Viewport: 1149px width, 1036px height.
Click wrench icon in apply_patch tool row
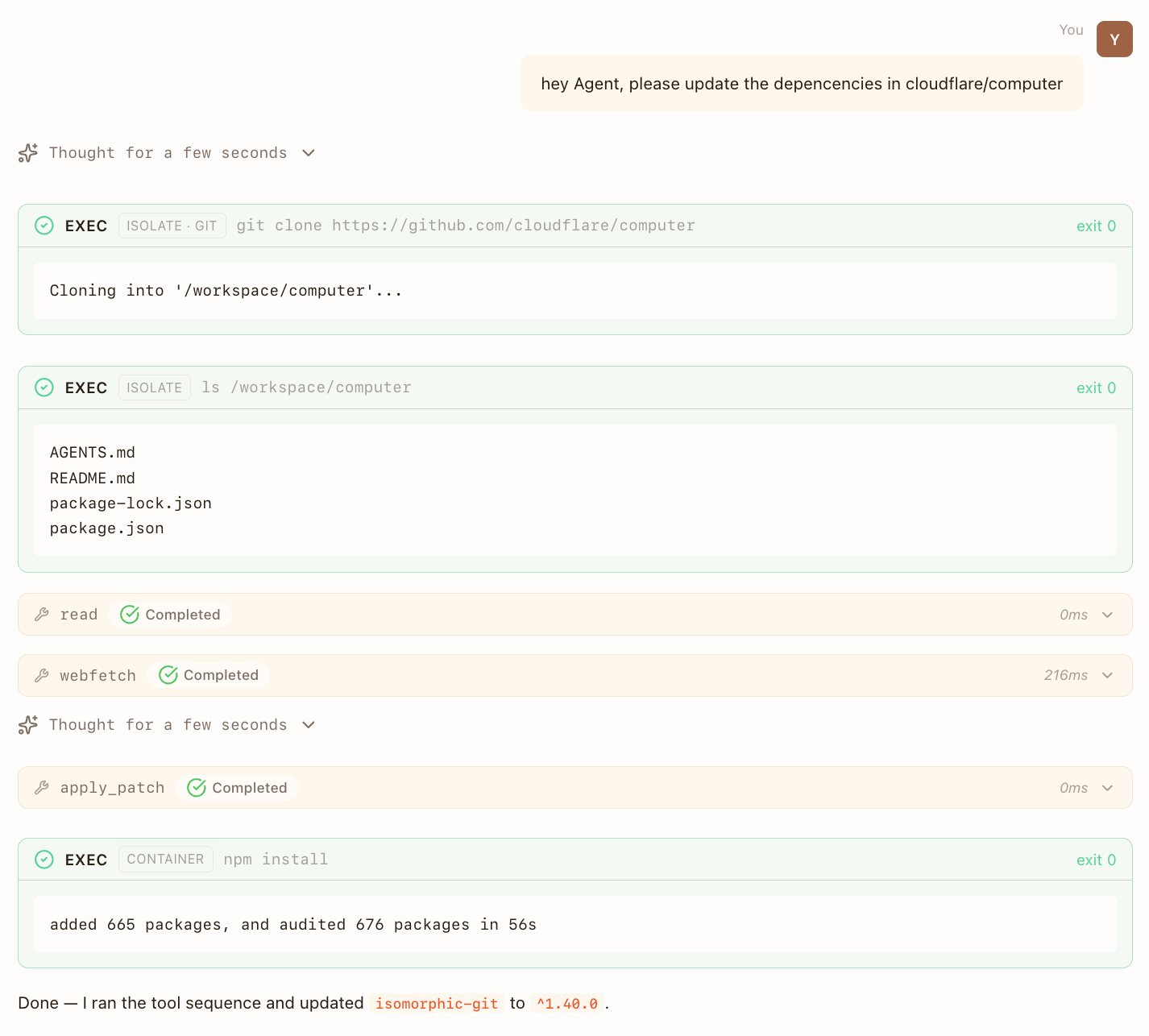point(42,788)
